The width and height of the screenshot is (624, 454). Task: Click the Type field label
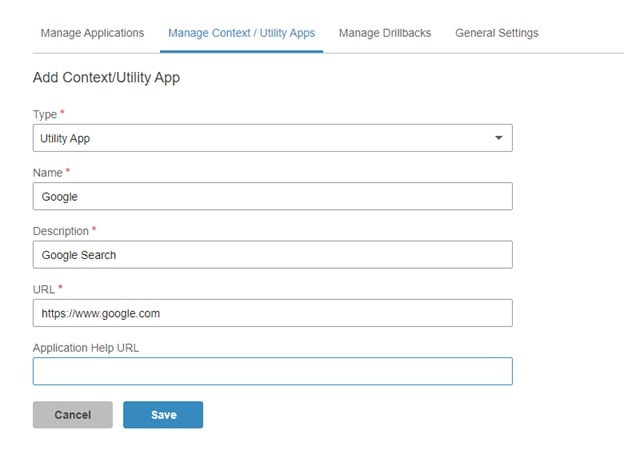(45, 115)
